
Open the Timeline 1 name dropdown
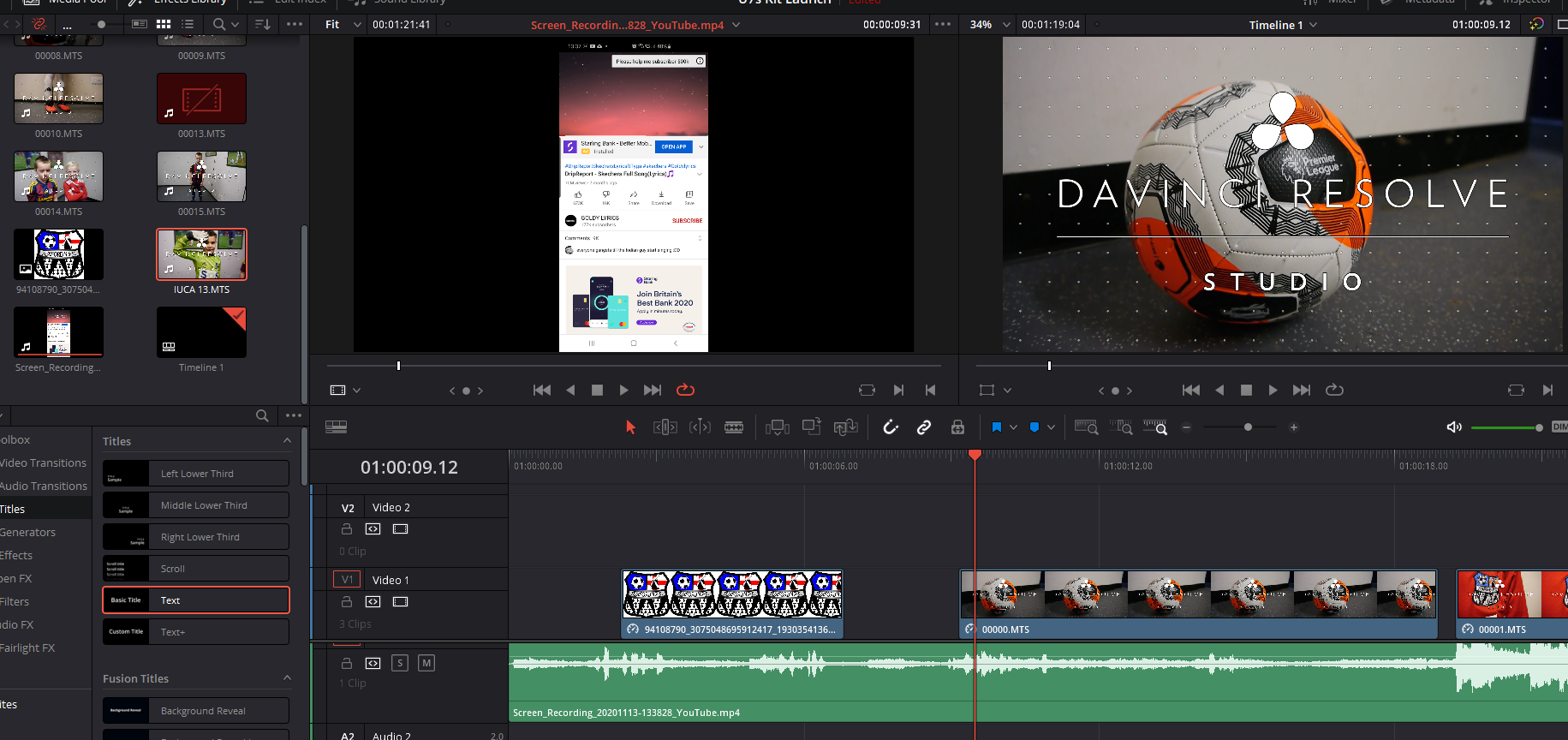coord(1314,25)
